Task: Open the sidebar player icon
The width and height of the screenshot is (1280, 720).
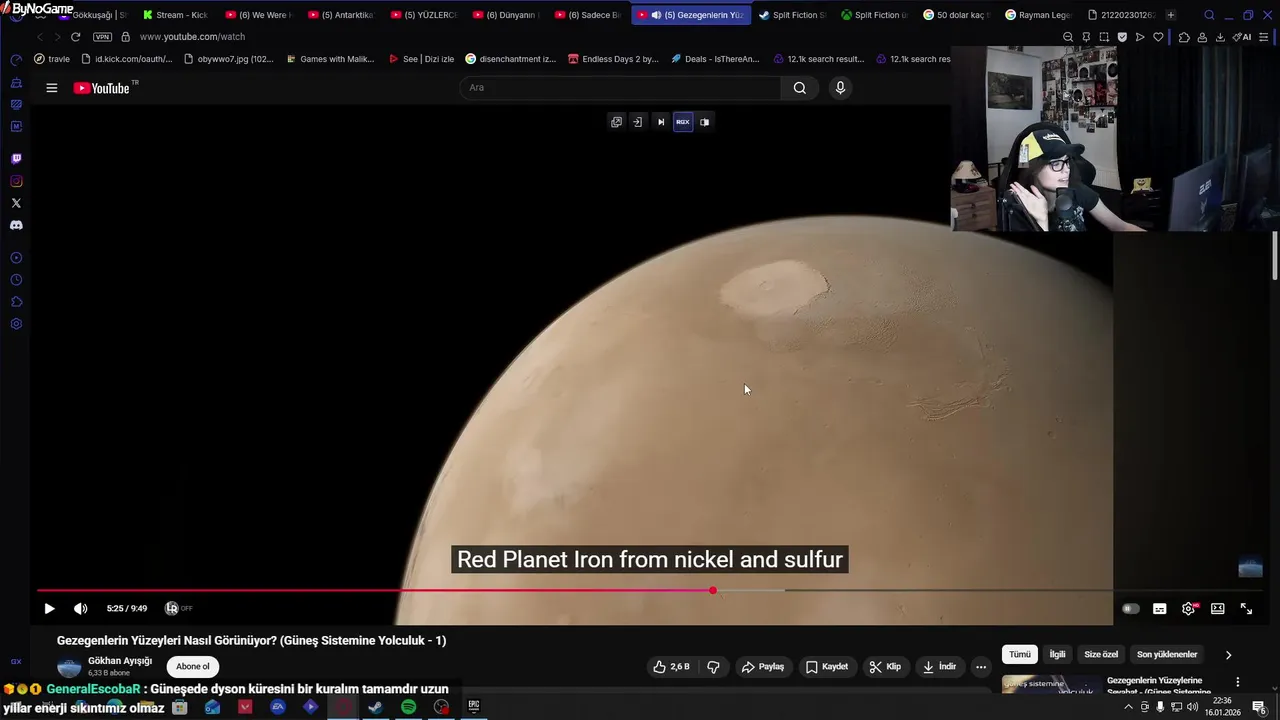Action: (16, 258)
